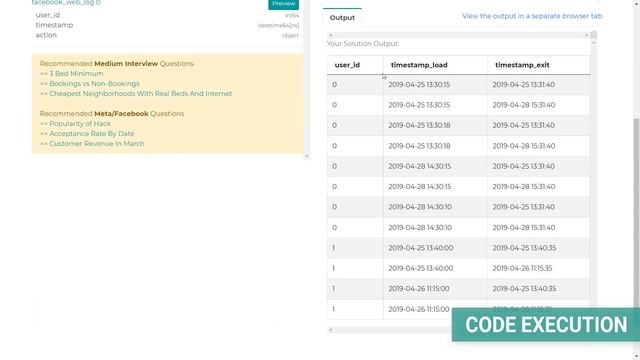Click the Recommended Medium Interview Questions heading

point(117,64)
